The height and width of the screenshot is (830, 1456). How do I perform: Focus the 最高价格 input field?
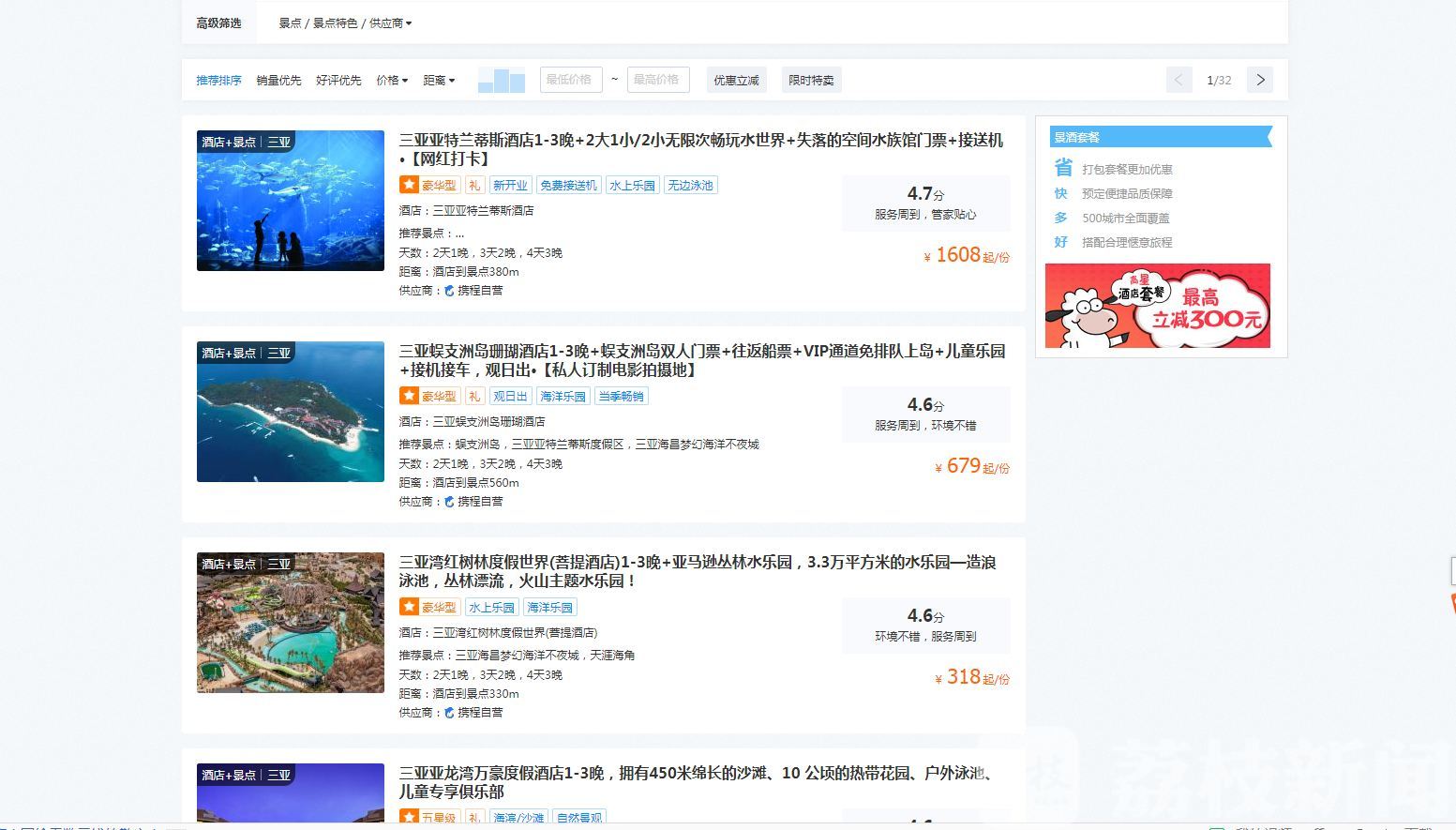658,80
